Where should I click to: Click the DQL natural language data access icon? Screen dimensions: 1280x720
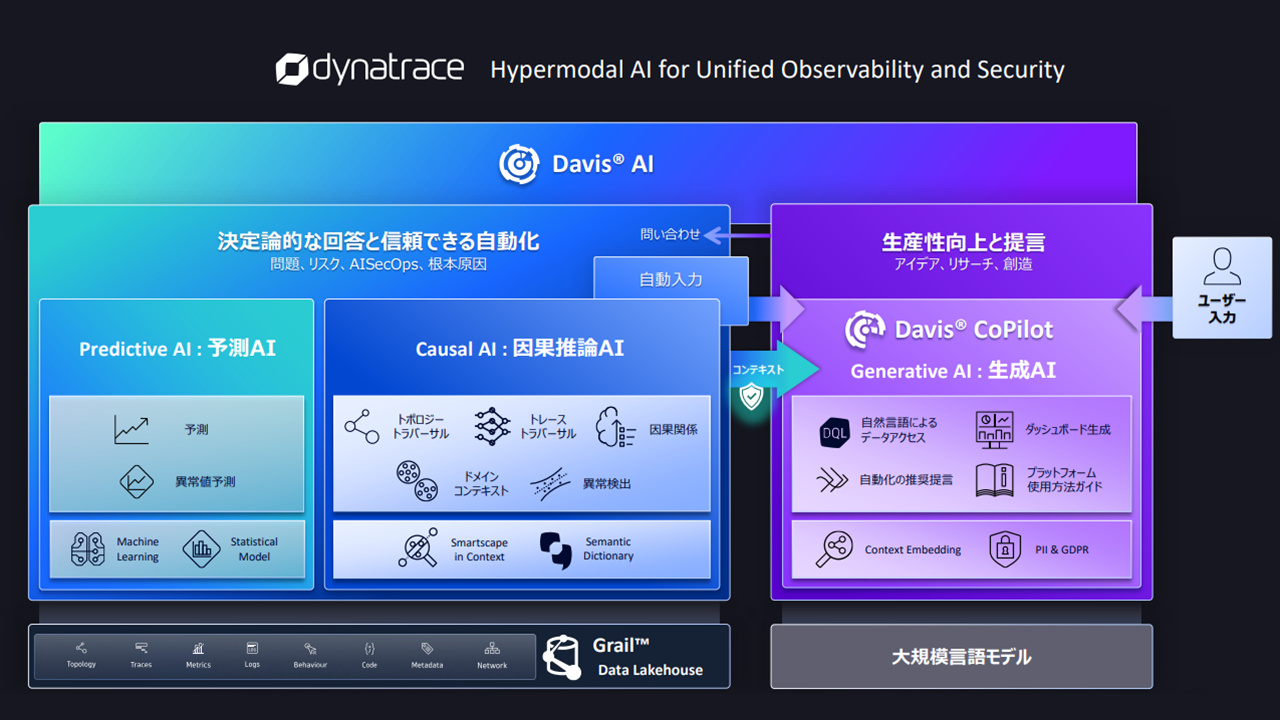[835, 431]
